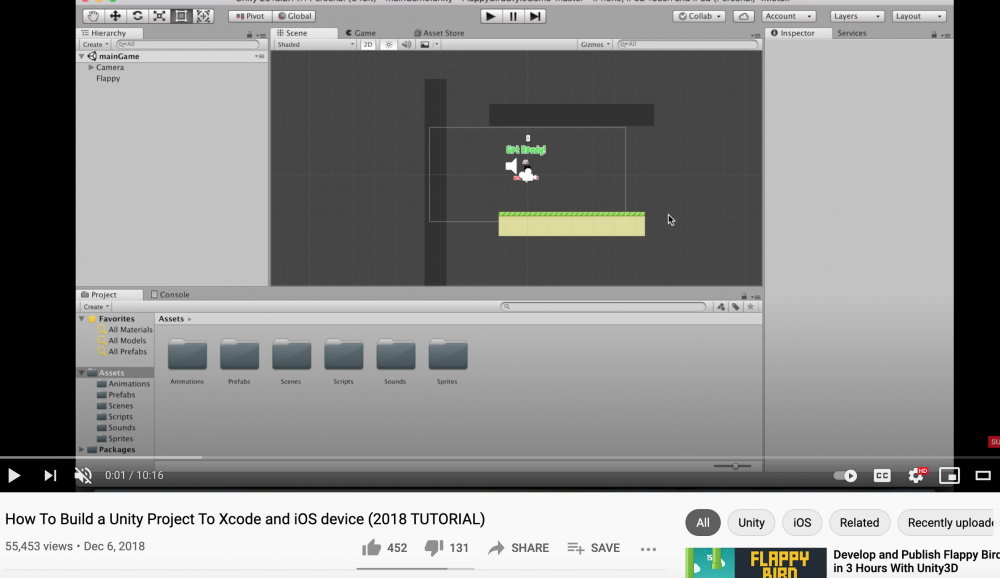Viewport: 1000px width, 578px height.
Task: Toggle Pivot handle position
Action: click(250, 16)
